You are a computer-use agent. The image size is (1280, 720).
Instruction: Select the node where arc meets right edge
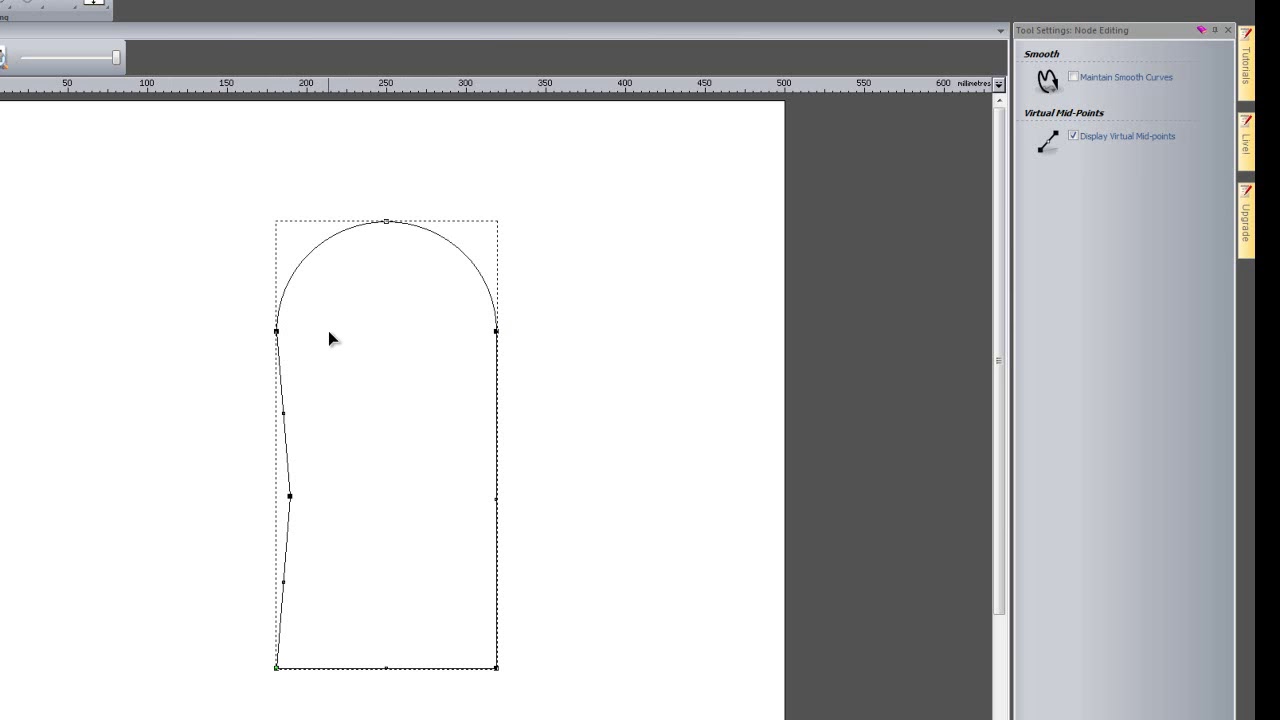(x=496, y=331)
